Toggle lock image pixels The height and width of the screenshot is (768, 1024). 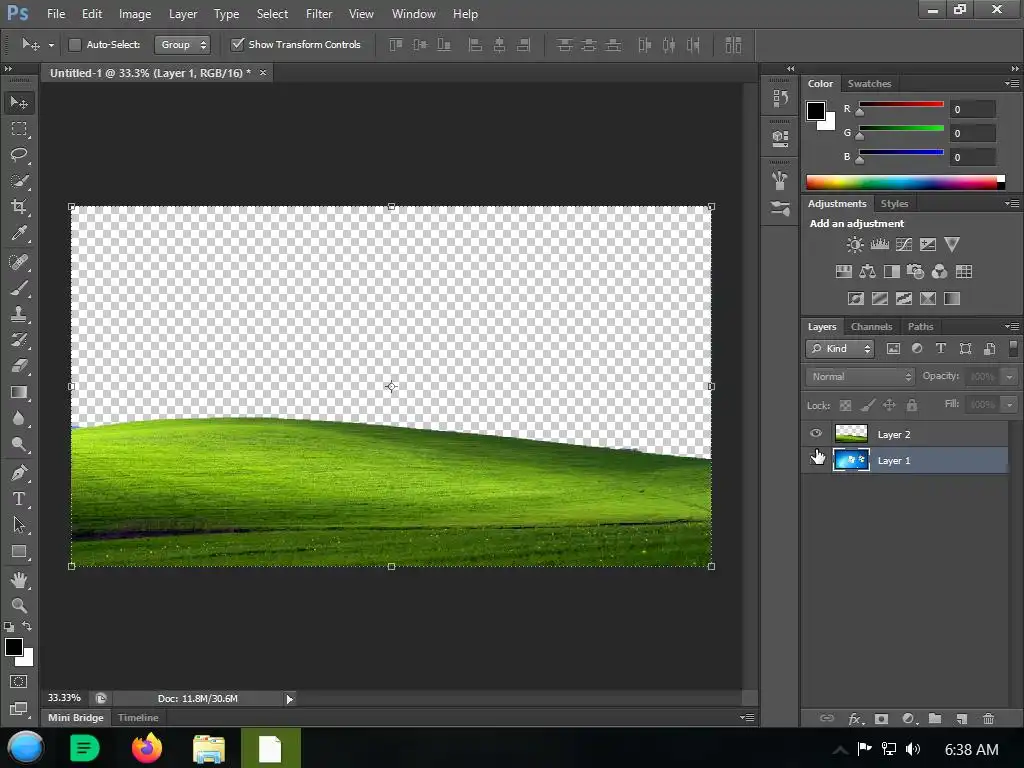click(x=867, y=405)
